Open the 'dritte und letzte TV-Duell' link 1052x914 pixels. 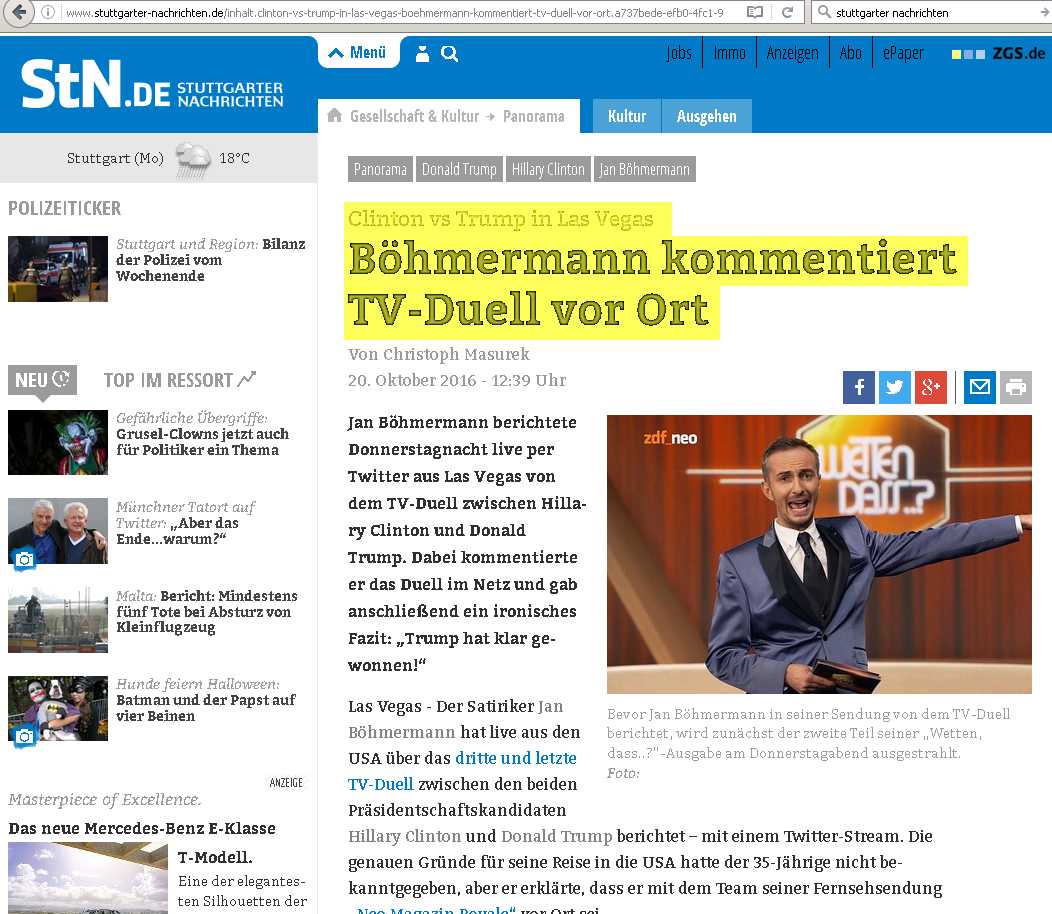[462, 771]
